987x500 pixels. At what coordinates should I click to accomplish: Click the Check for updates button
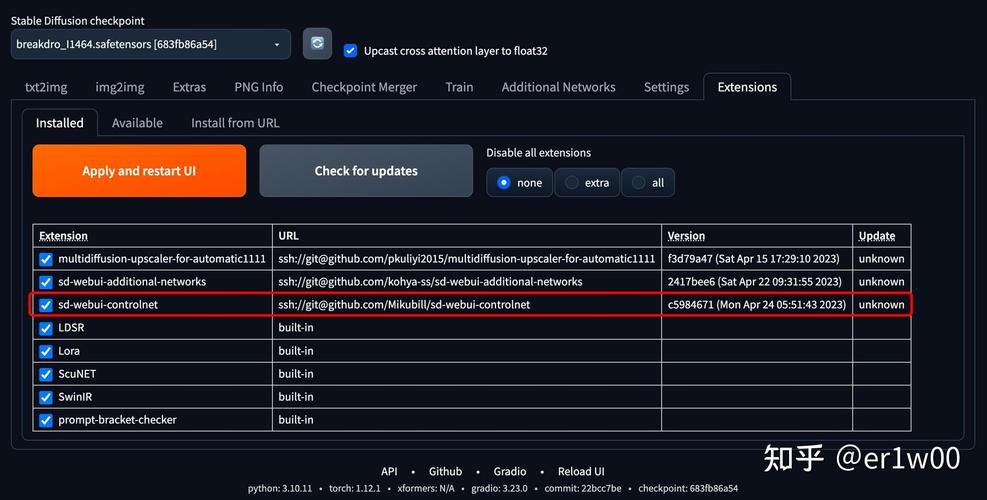pos(366,171)
